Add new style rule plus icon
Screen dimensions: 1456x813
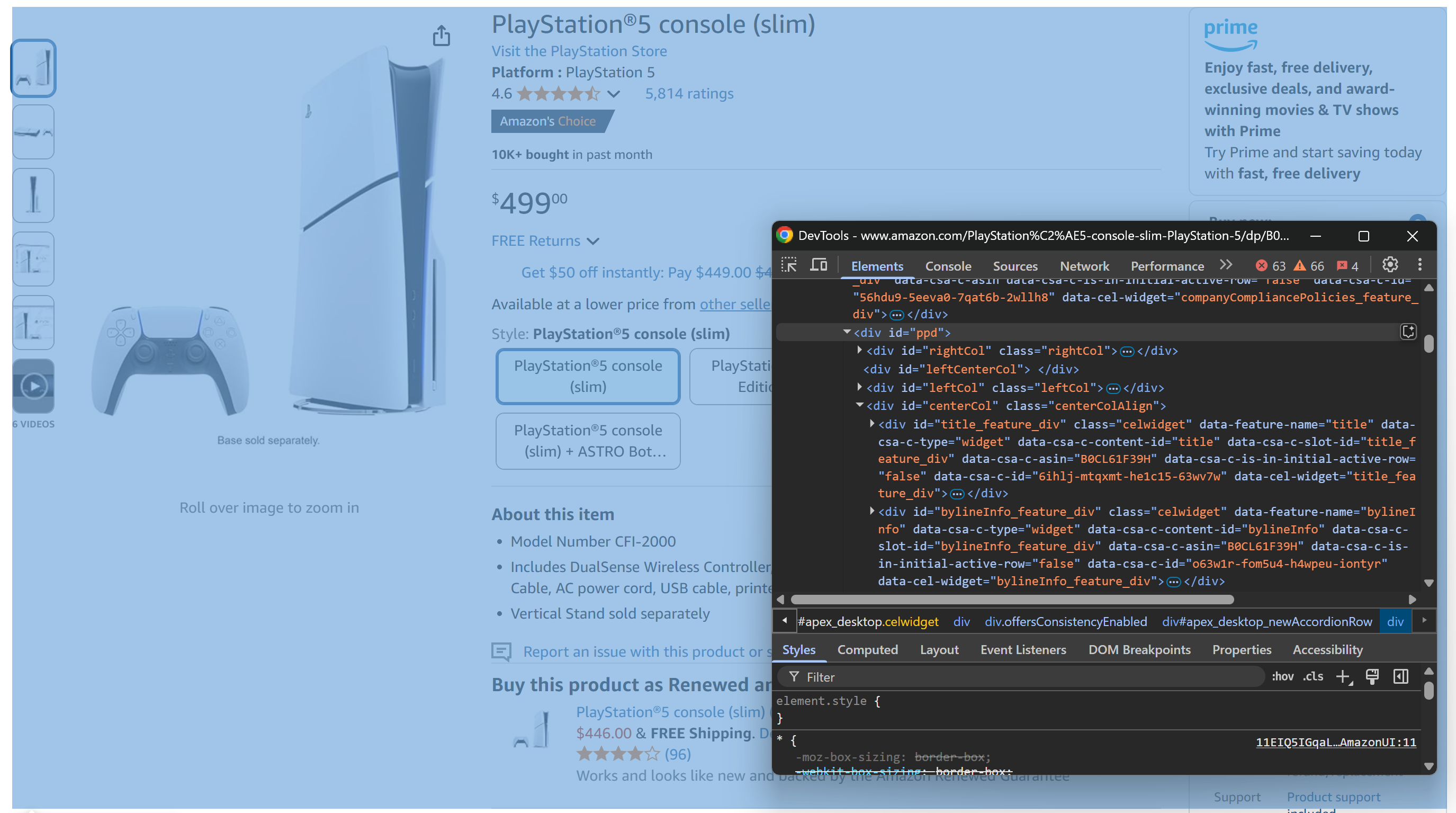(x=1343, y=677)
